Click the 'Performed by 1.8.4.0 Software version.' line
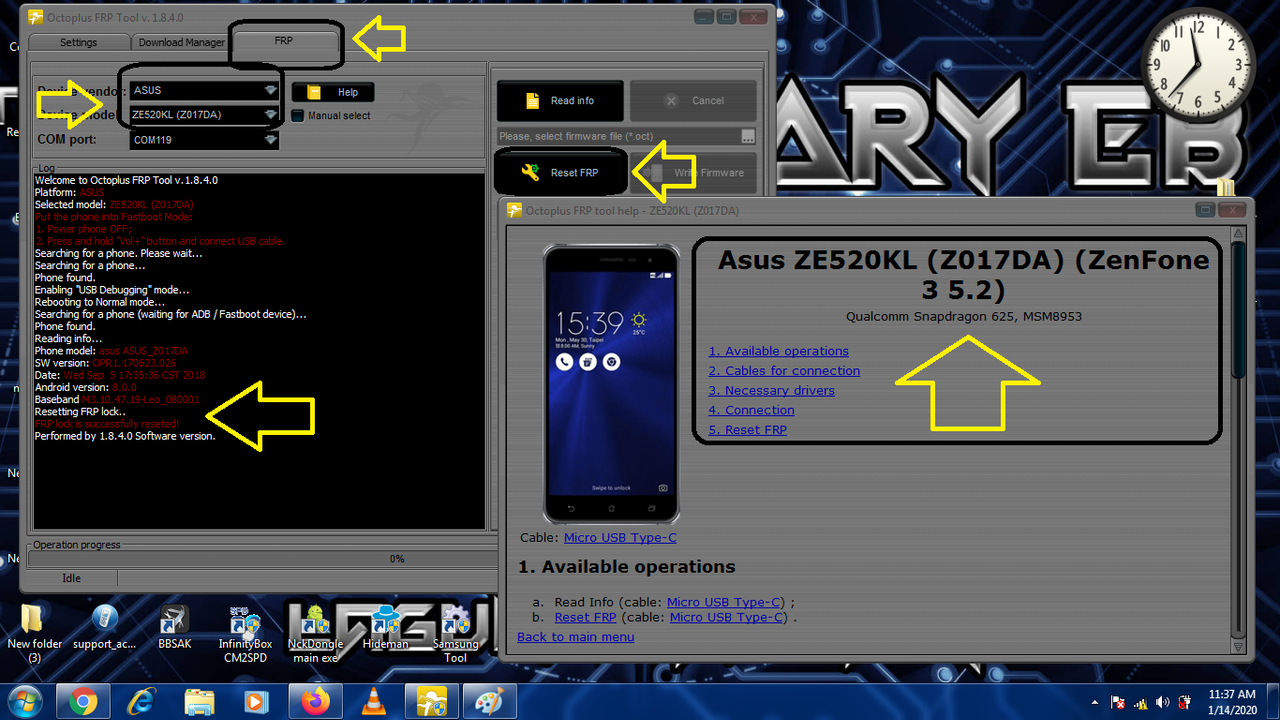Viewport: 1280px width, 720px height. (125, 436)
